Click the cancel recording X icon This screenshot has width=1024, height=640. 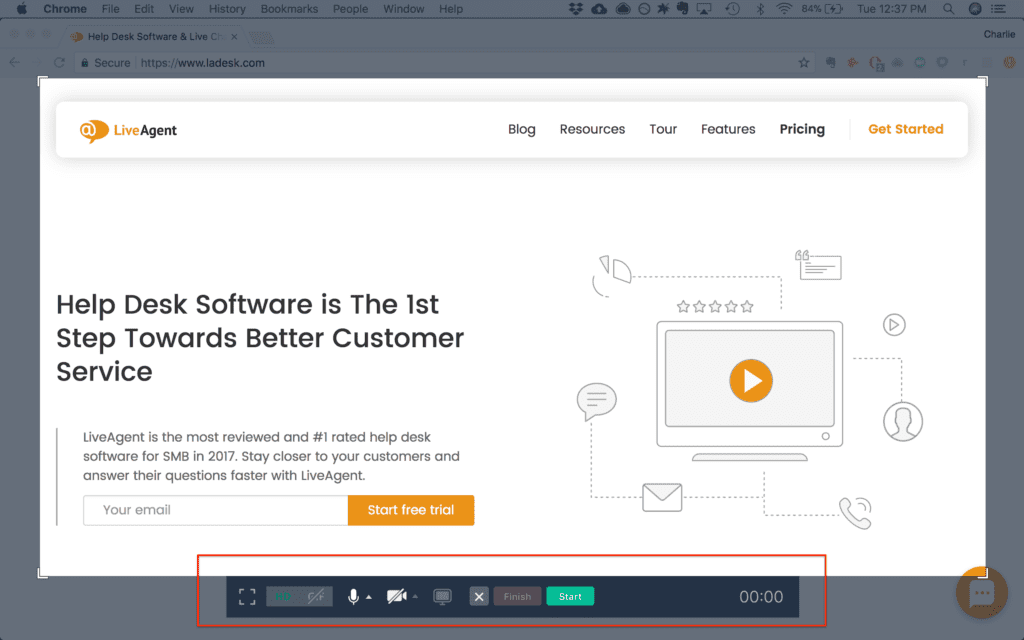pyautogui.click(x=479, y=596)
